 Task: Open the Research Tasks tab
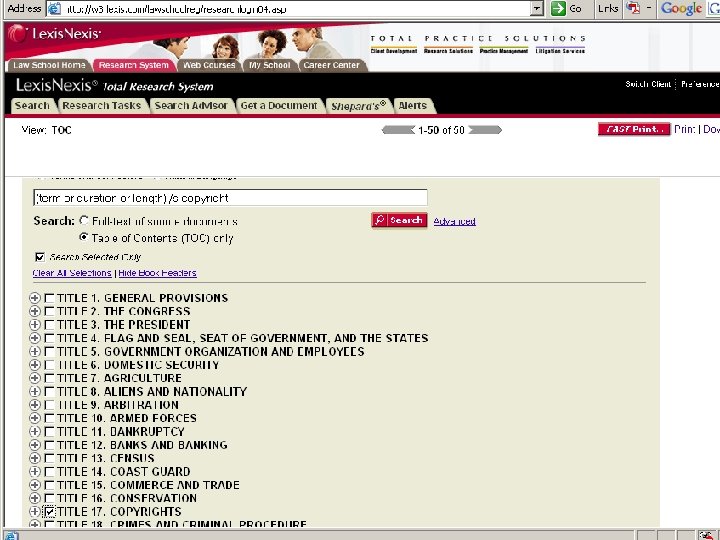pos(102,106)
